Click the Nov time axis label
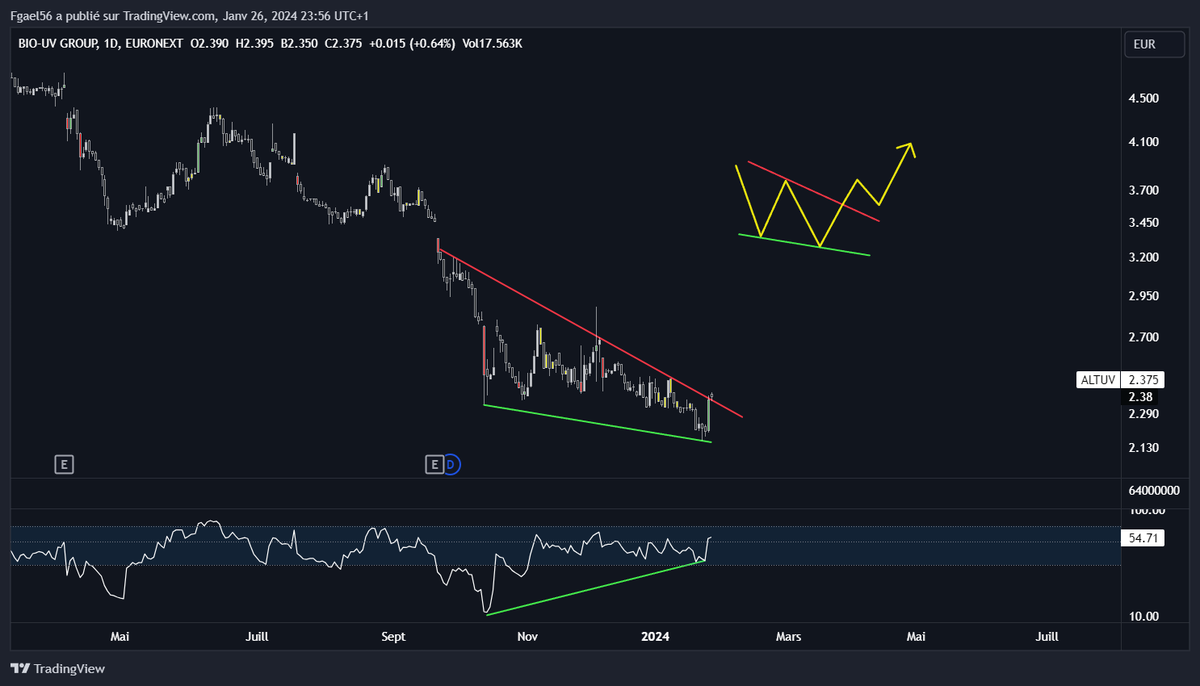The image size is (1200, 686). [x=529, y=636]
